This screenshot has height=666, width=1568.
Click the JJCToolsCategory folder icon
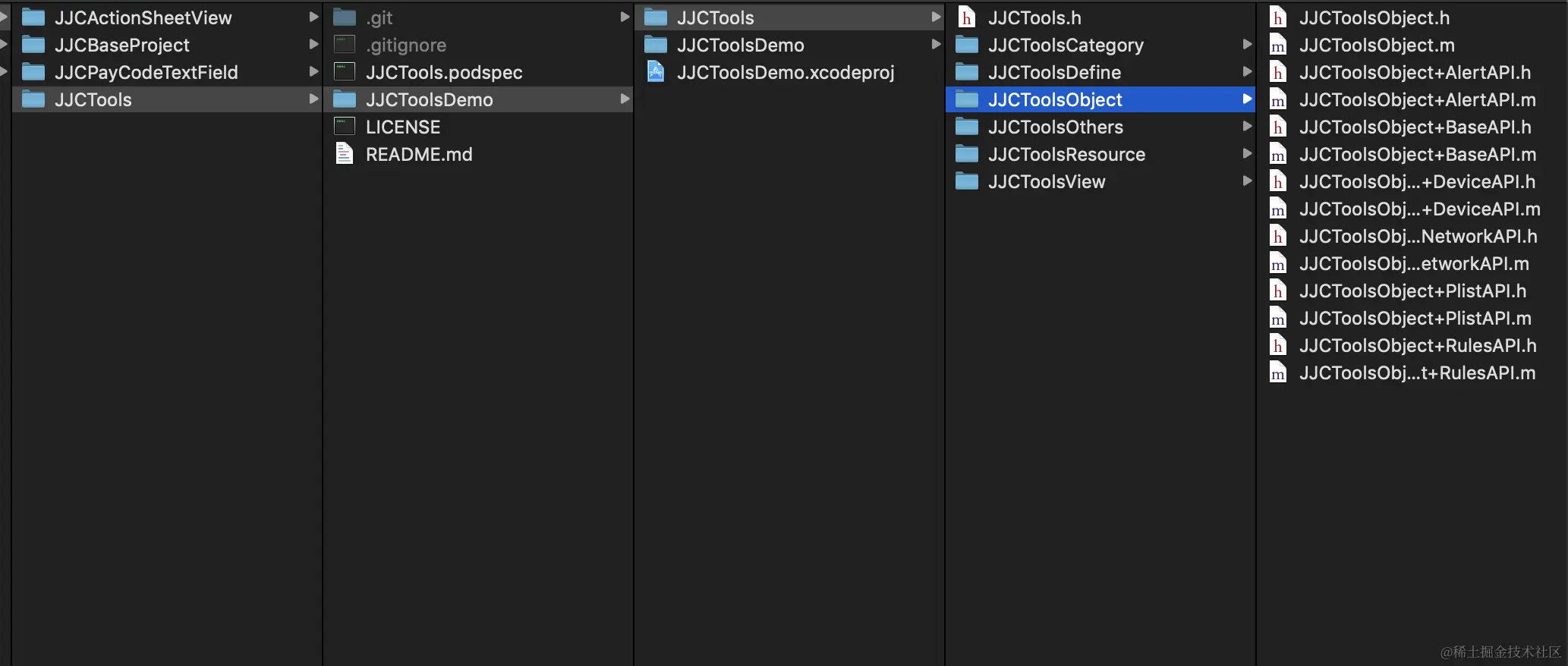click(967, 45)
